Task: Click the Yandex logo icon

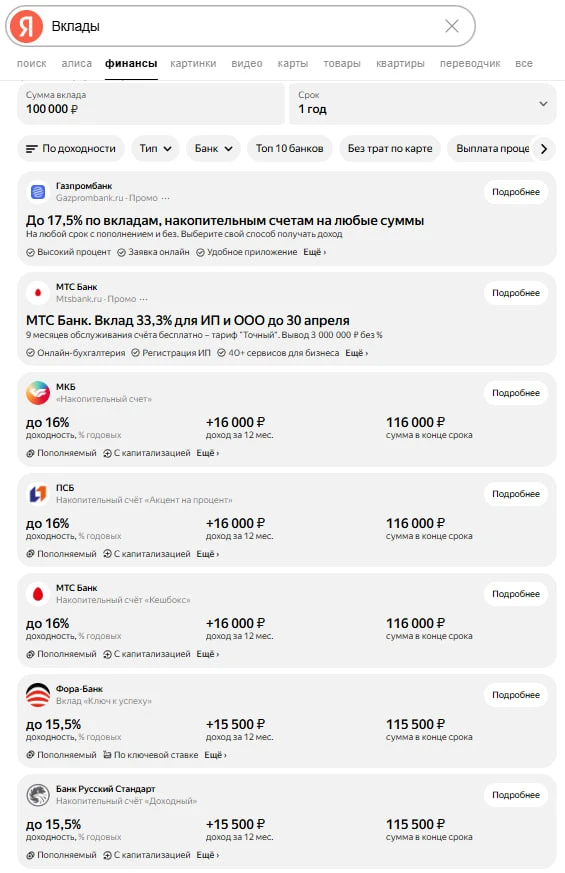Action: click(x=27, y=26)
